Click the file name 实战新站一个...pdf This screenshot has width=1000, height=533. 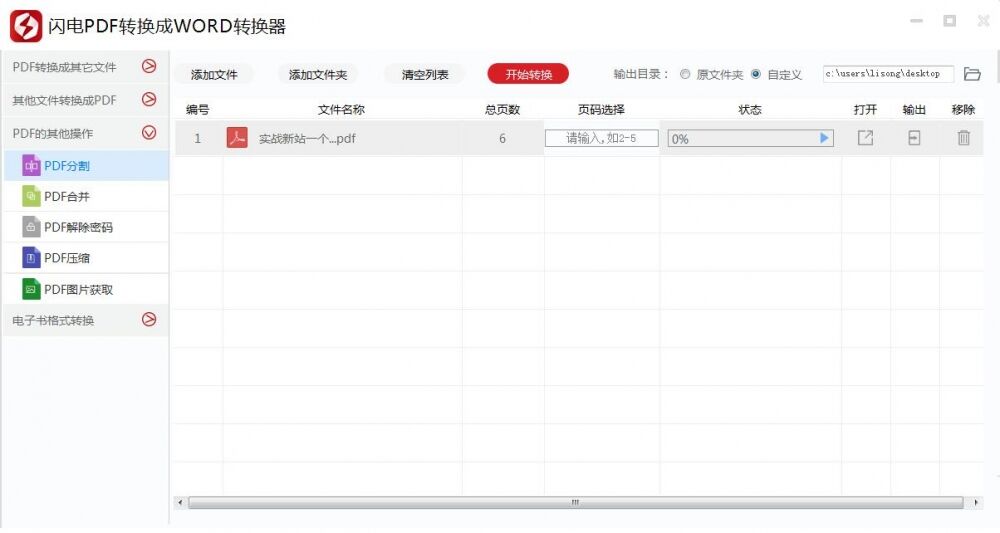point(307,138)
